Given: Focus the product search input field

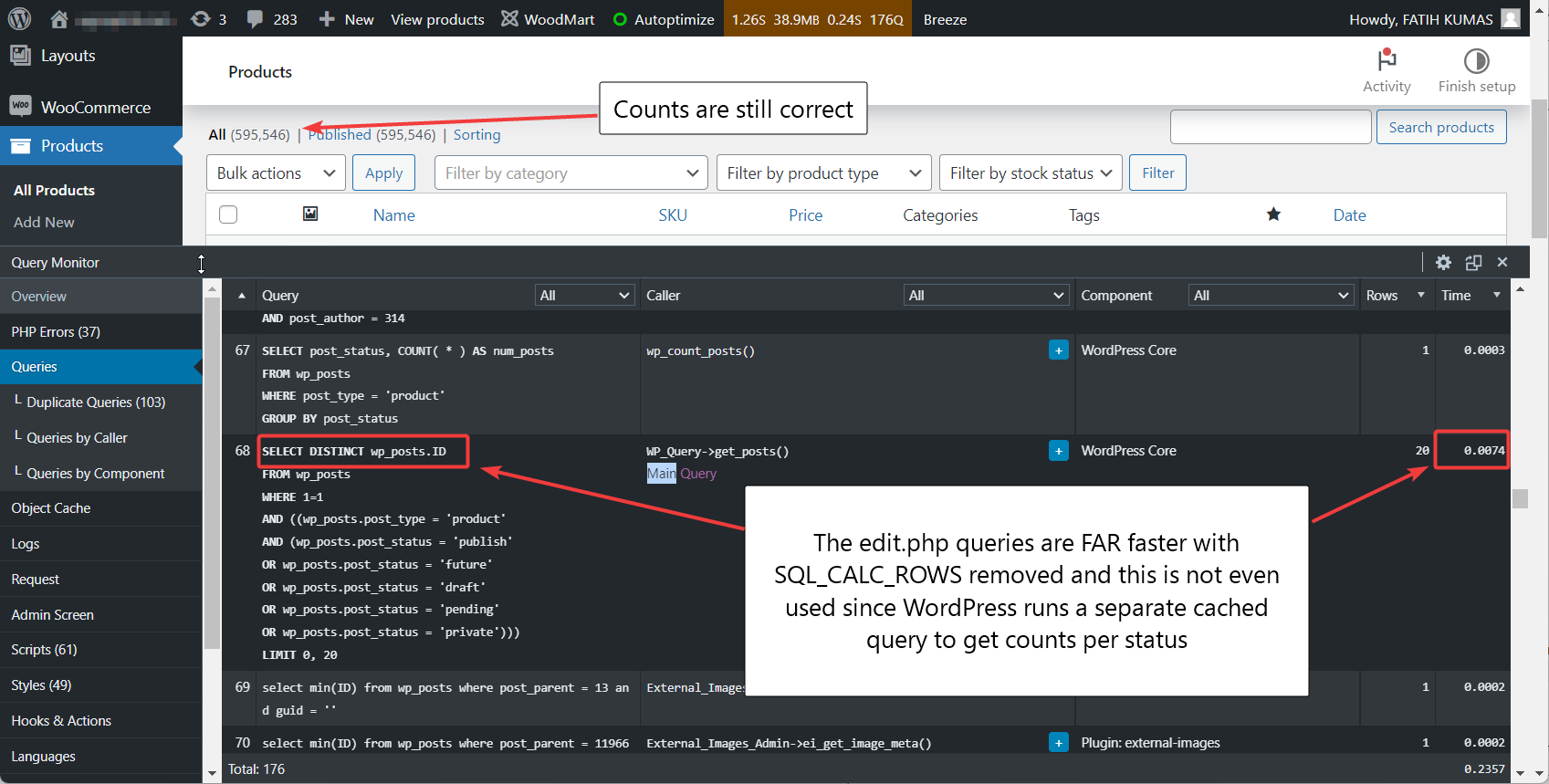Looking at the screenshot, I should (1271, 127).
